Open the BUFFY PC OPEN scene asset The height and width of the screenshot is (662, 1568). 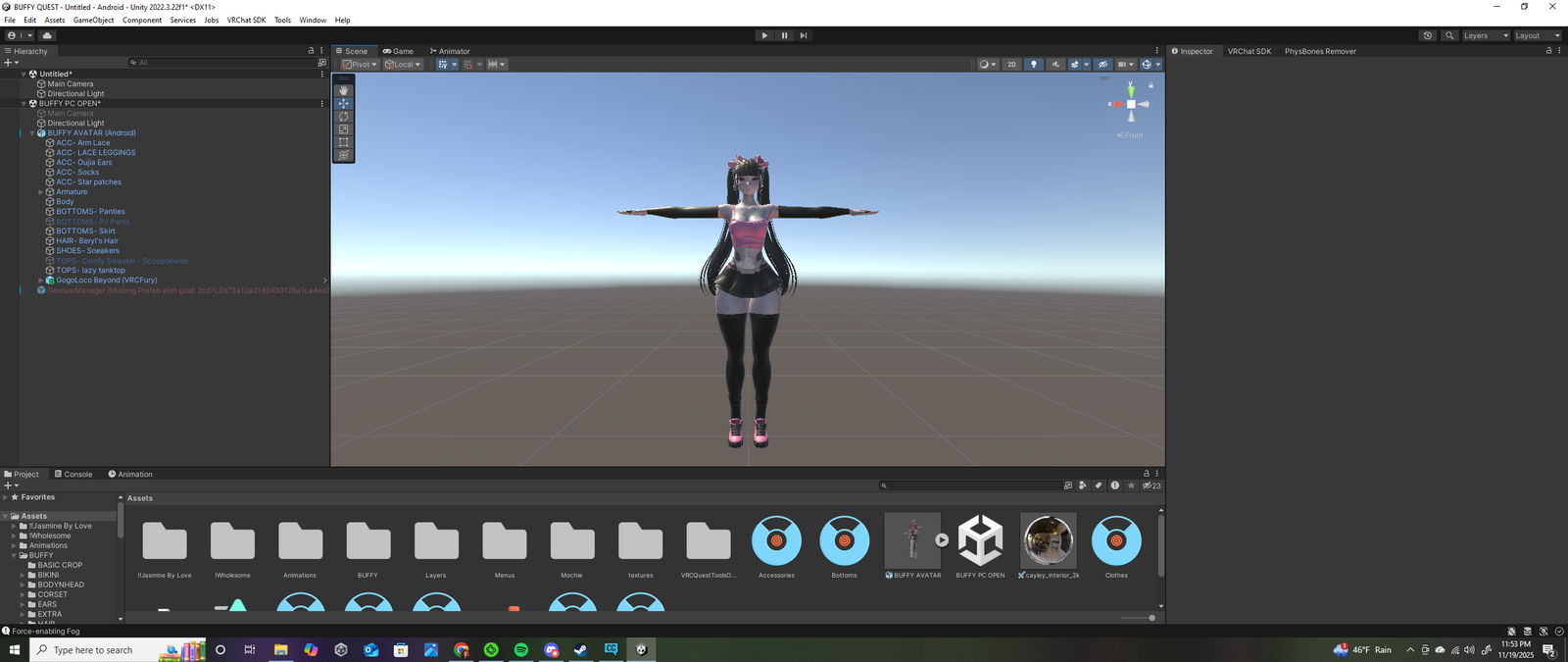point(980,541)
